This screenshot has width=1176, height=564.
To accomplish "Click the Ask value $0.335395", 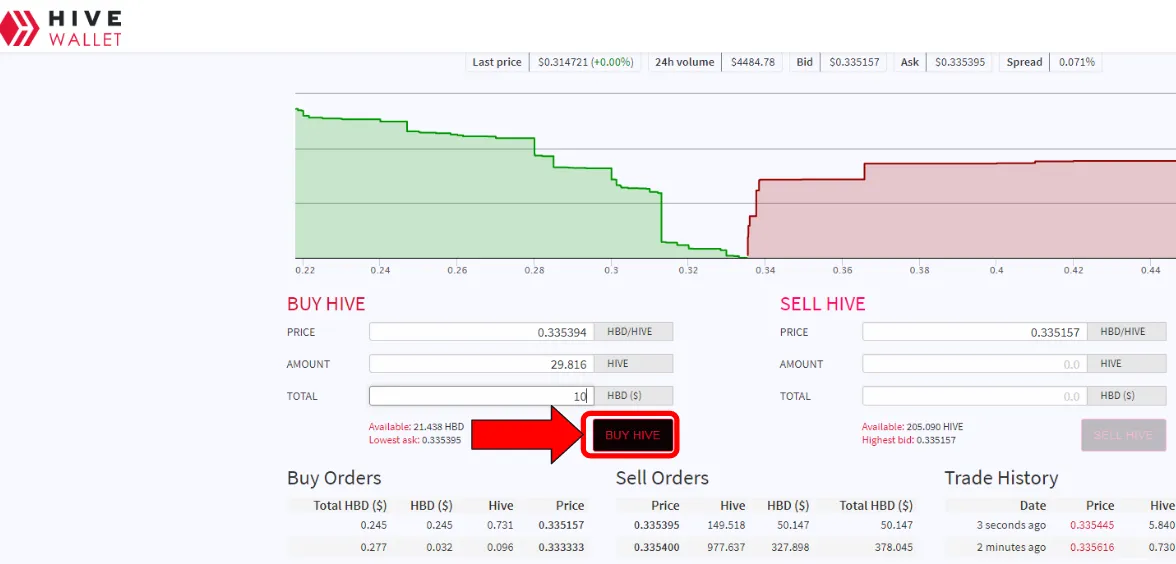I will click(x=959, y=62).
